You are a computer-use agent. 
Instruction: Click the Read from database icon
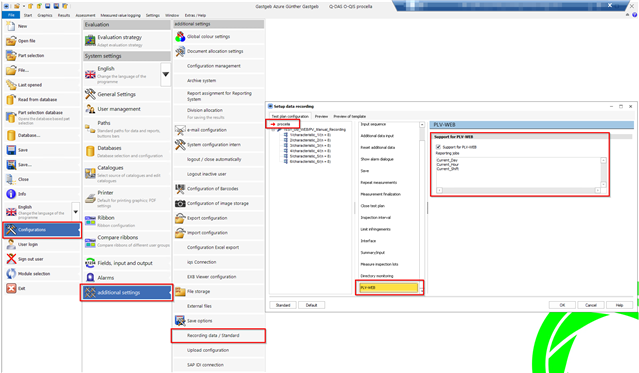(11, 99)
